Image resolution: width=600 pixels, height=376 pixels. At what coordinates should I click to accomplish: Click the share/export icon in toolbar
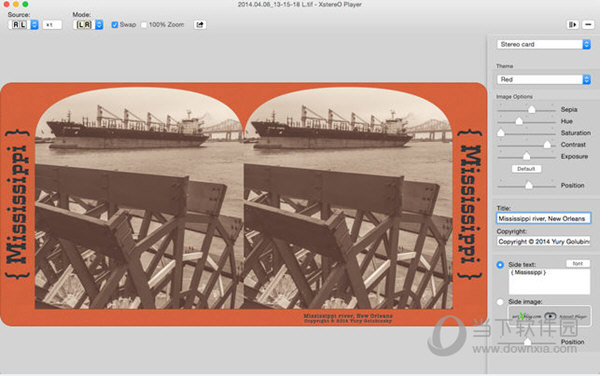tap(199, 24)
